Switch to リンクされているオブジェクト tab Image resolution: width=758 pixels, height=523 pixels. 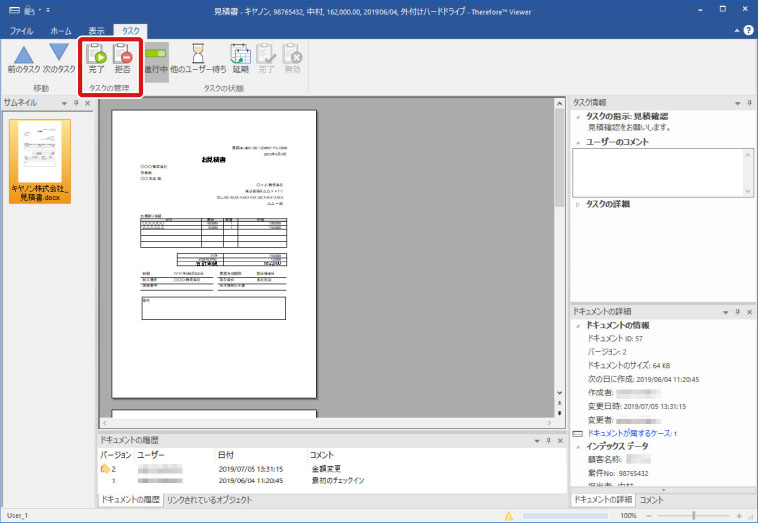209,499
